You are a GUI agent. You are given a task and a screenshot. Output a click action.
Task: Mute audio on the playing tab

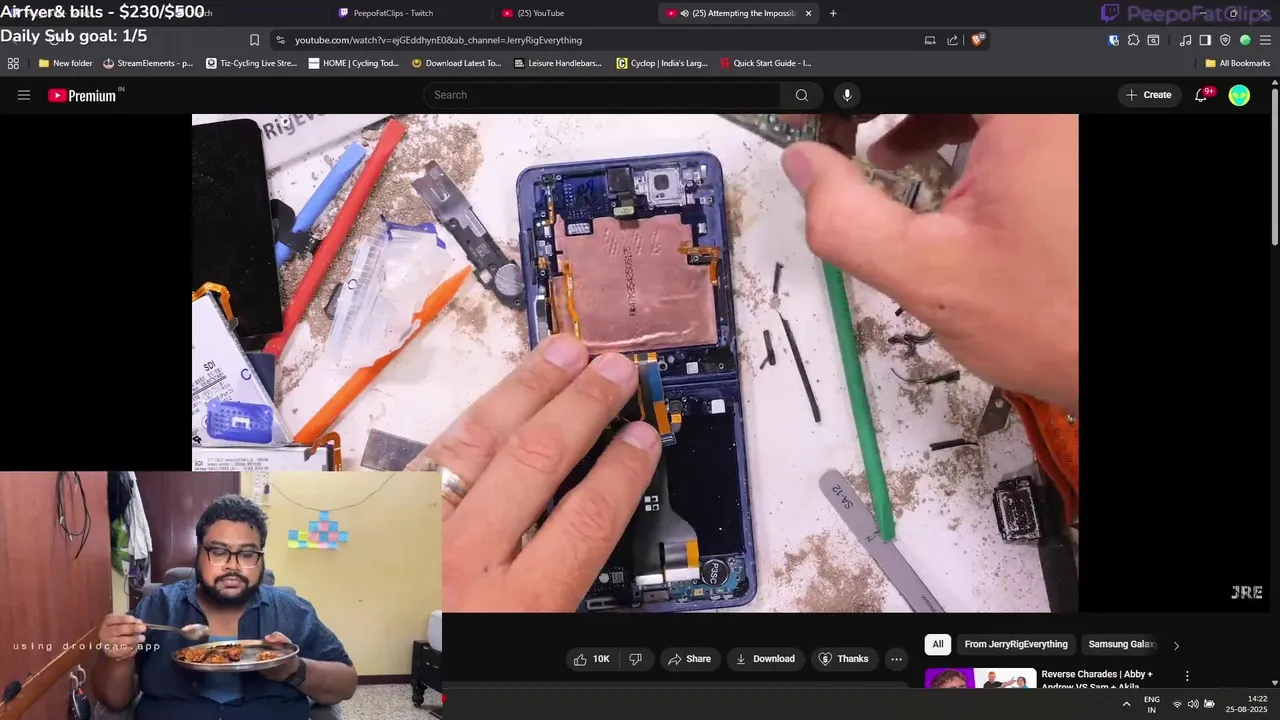click(685, 13)
